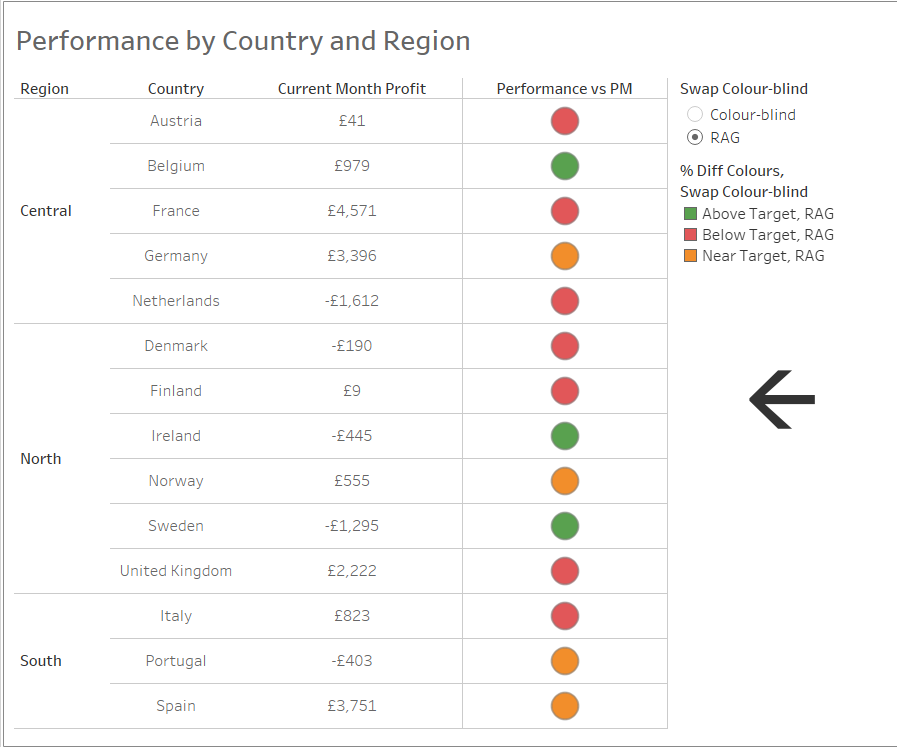
Task: Select the Colour-blind radio option
Action: pyautogui.click(x=696, y=115)
